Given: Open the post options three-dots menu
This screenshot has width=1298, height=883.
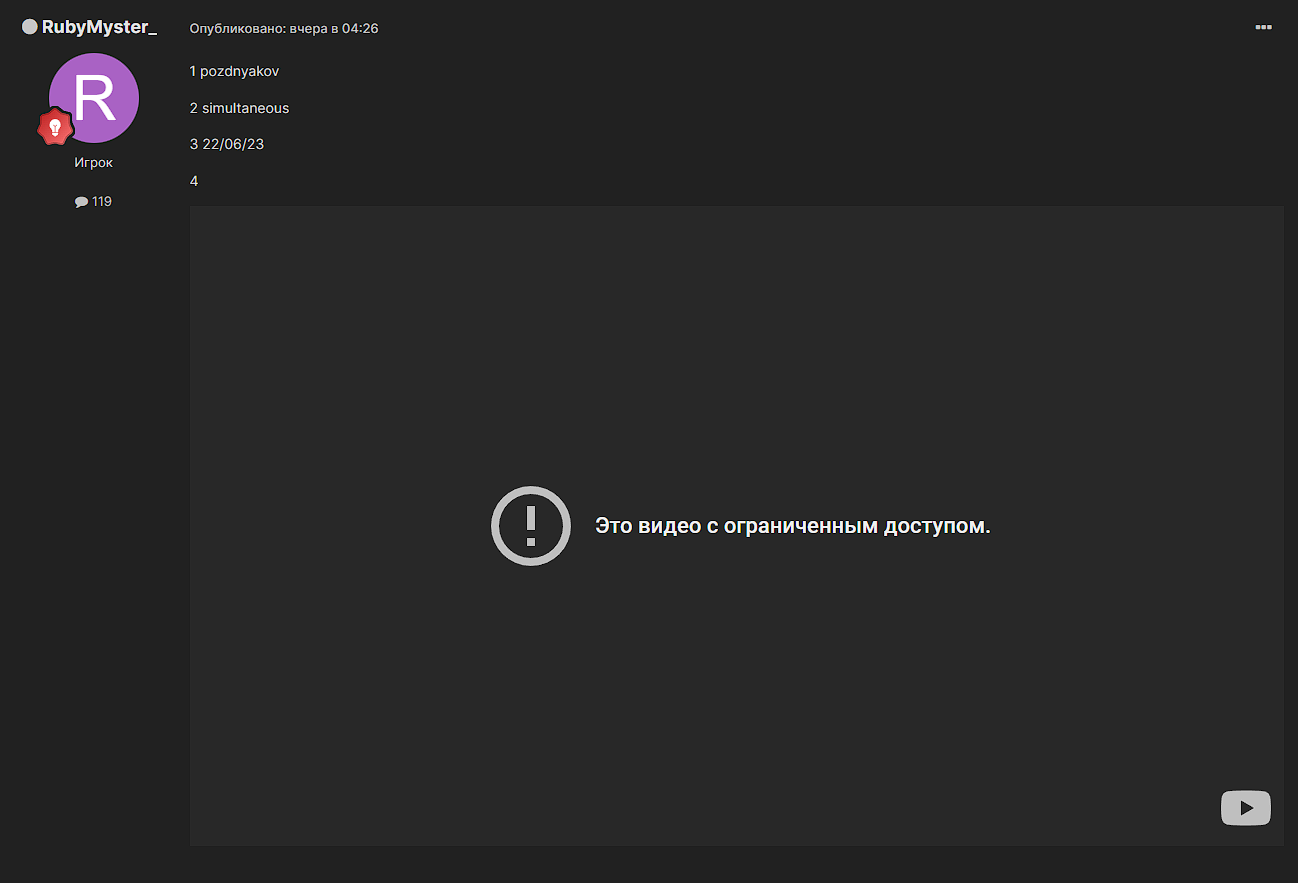Looking at the screenshot, I should [1263, 27].
